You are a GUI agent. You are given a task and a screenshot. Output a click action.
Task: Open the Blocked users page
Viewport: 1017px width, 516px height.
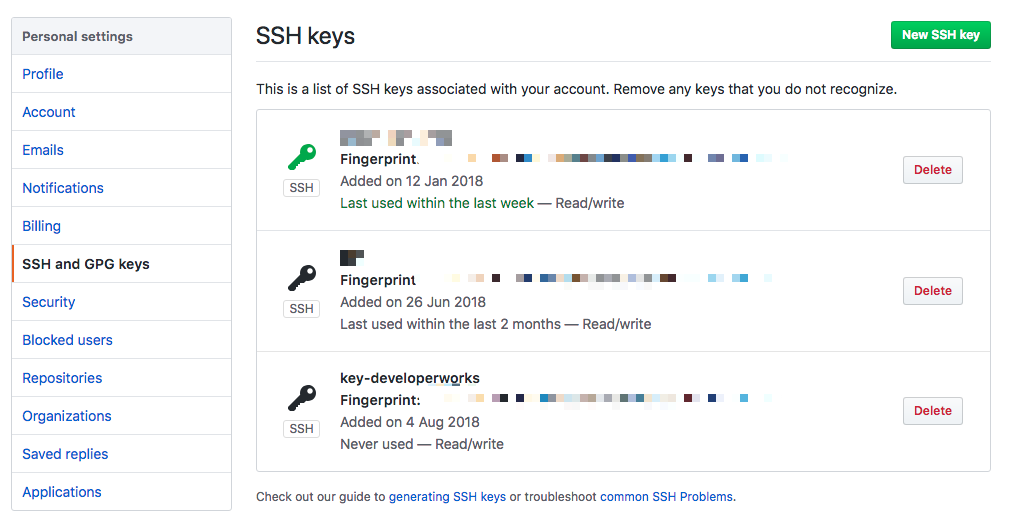coord(67,340)
